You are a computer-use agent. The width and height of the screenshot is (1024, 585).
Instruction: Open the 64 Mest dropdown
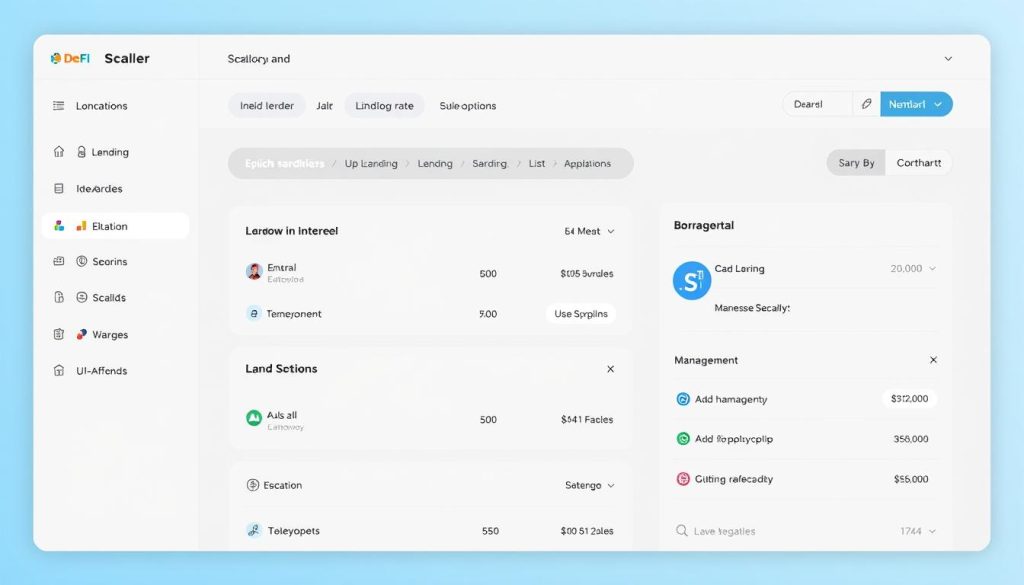point(586,231)
